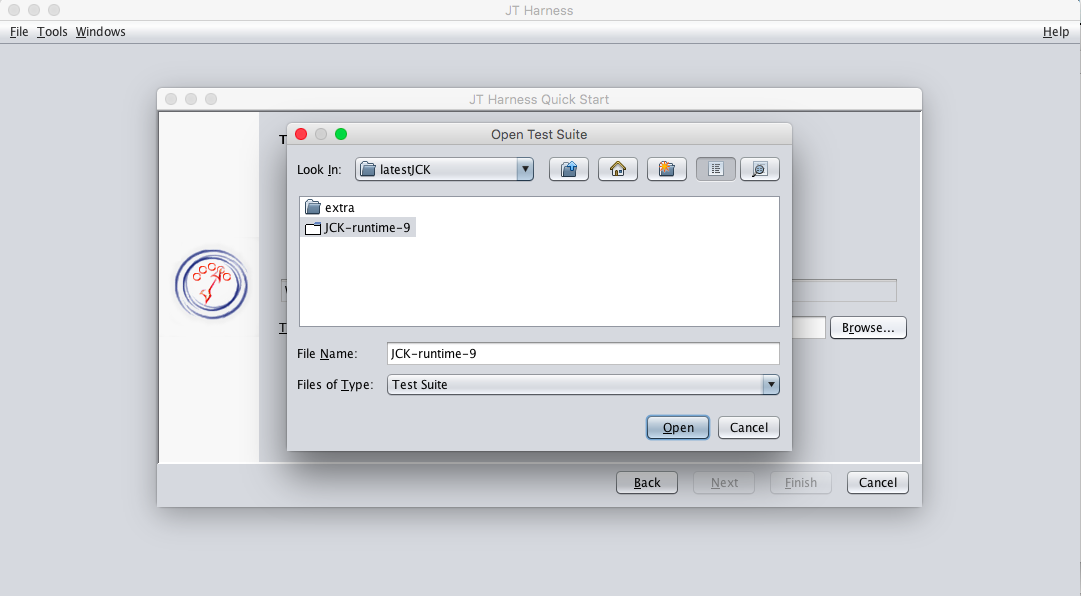Open the Windows menu
1081x596 pixels.
[x=101, y=32]
